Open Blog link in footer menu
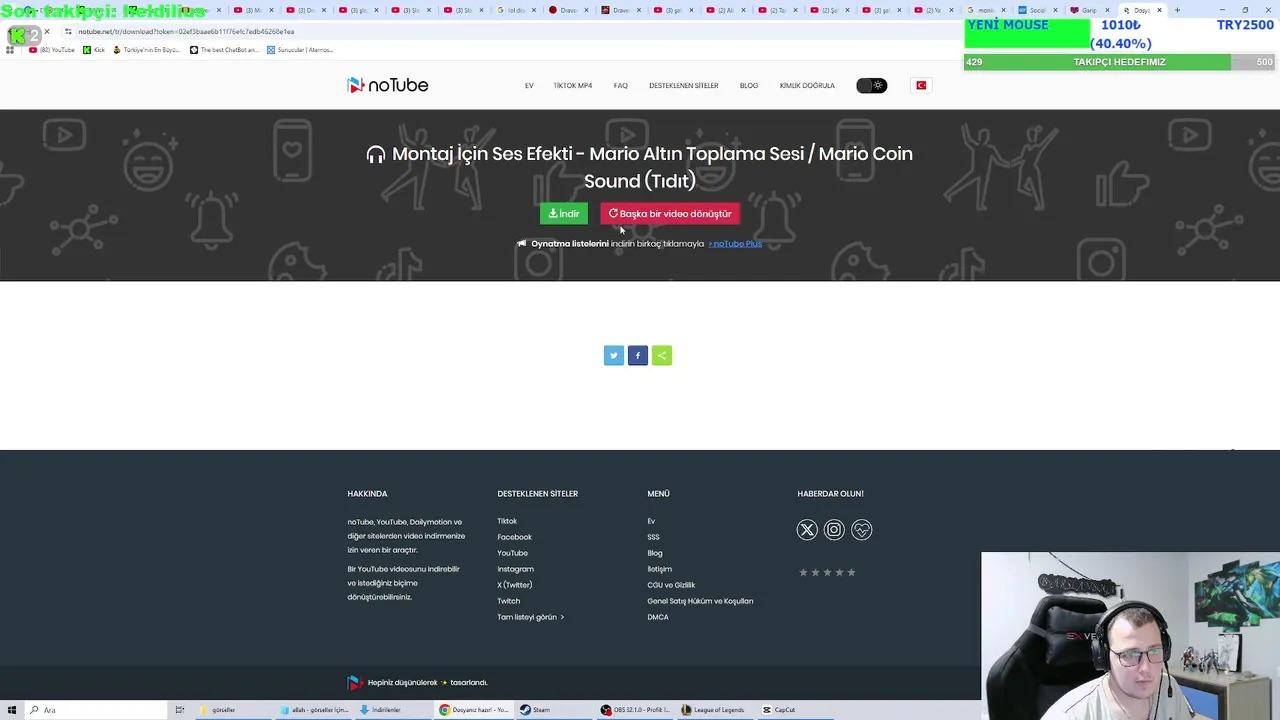Viewport: 1280px width, 720px height. tap(655, 553)
